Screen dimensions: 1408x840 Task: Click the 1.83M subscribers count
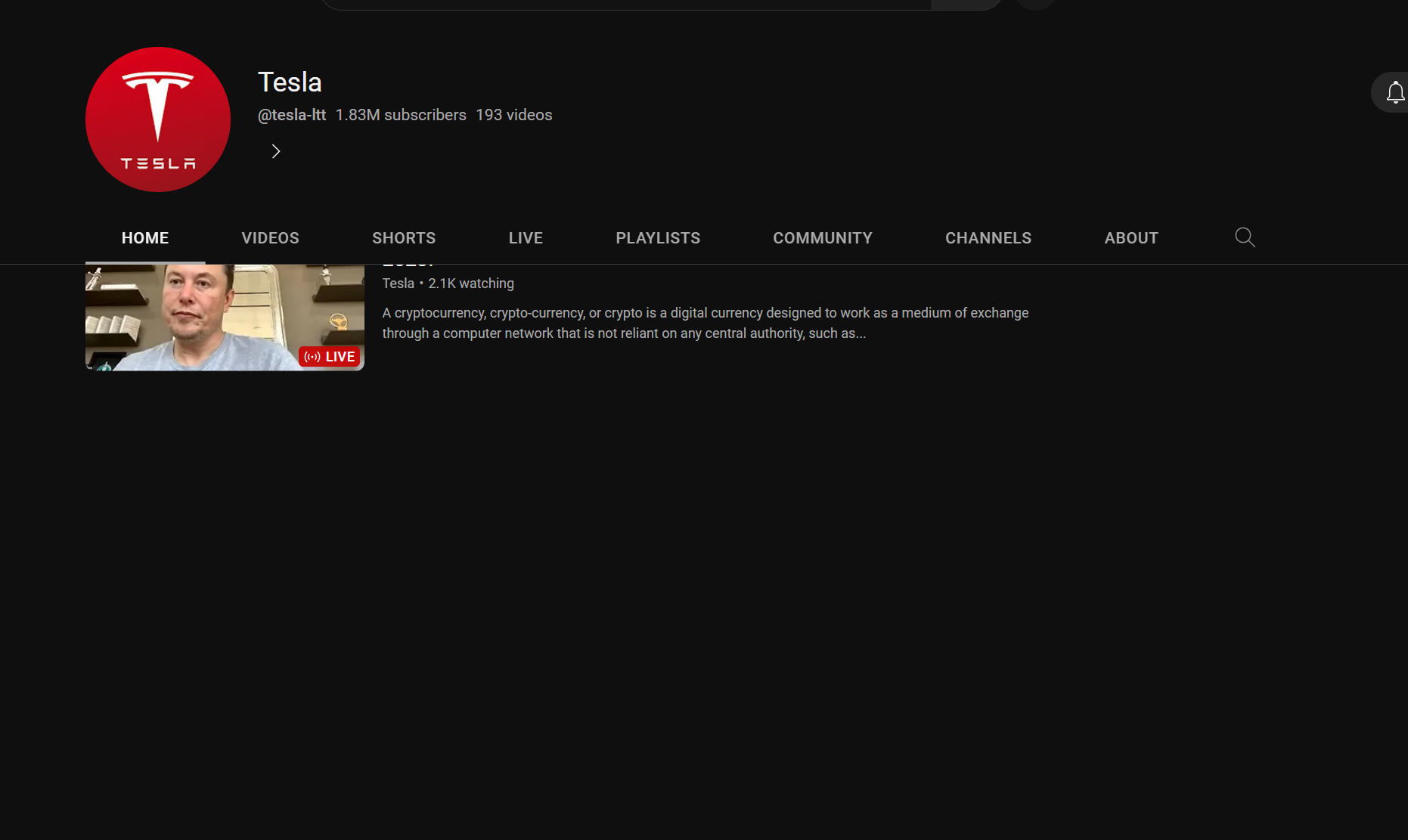[x=401, y=115]
